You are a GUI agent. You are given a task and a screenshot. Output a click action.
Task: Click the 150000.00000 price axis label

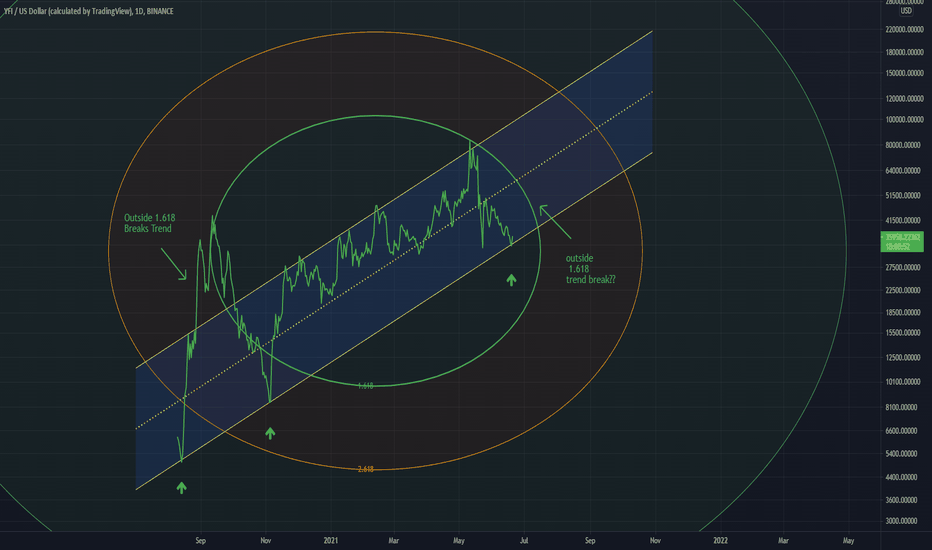pos(905,73)
